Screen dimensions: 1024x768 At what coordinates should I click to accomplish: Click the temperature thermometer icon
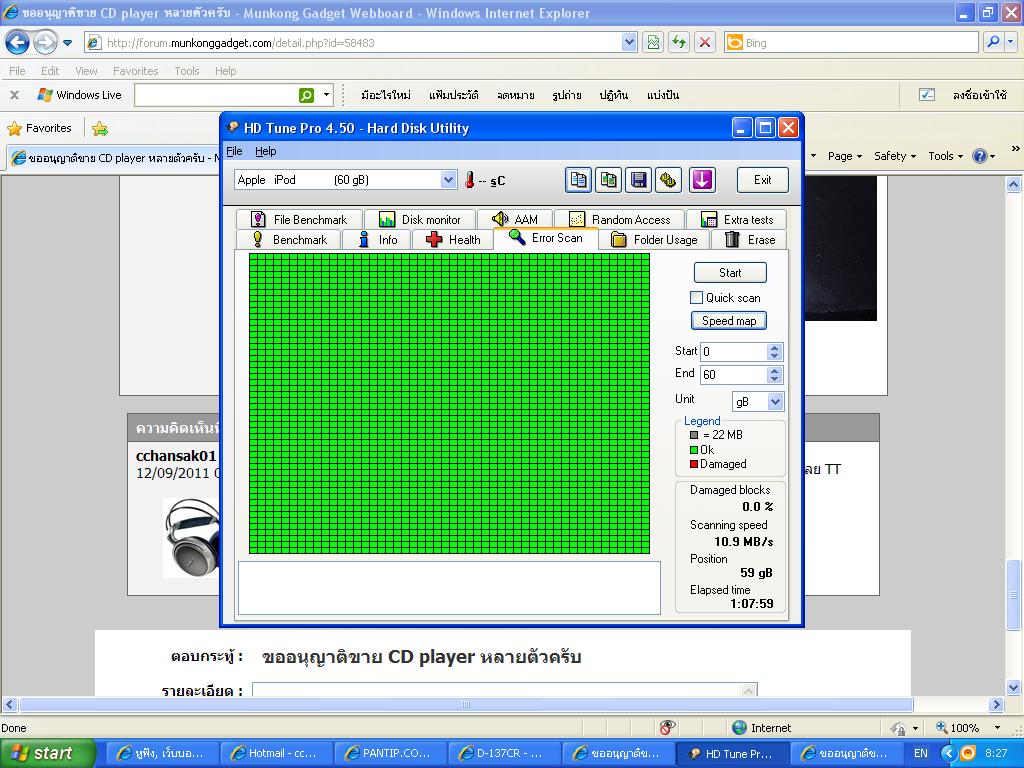coord(469,180)
